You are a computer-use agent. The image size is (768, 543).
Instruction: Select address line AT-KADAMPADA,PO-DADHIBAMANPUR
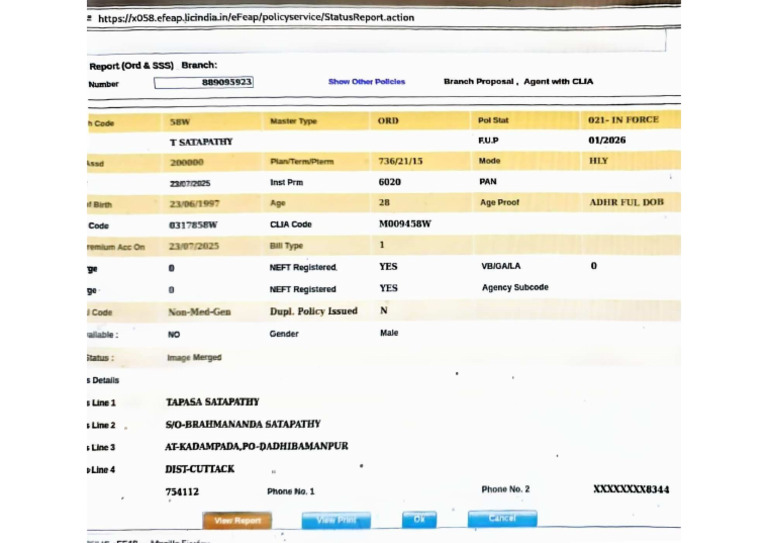click(257, 446)
